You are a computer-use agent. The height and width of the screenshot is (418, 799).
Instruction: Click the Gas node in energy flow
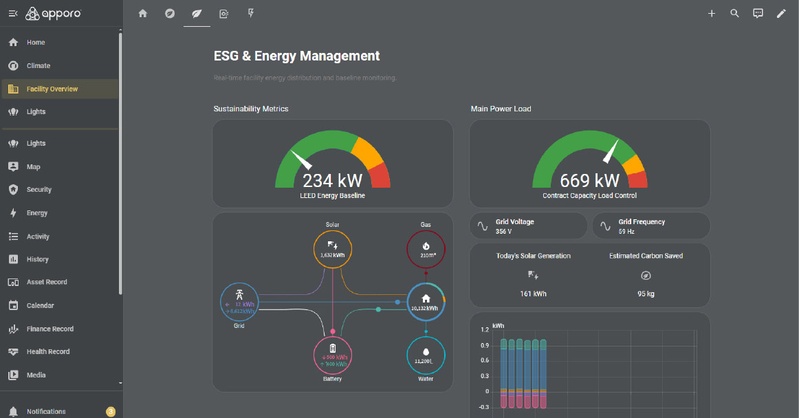click(425, 249)
